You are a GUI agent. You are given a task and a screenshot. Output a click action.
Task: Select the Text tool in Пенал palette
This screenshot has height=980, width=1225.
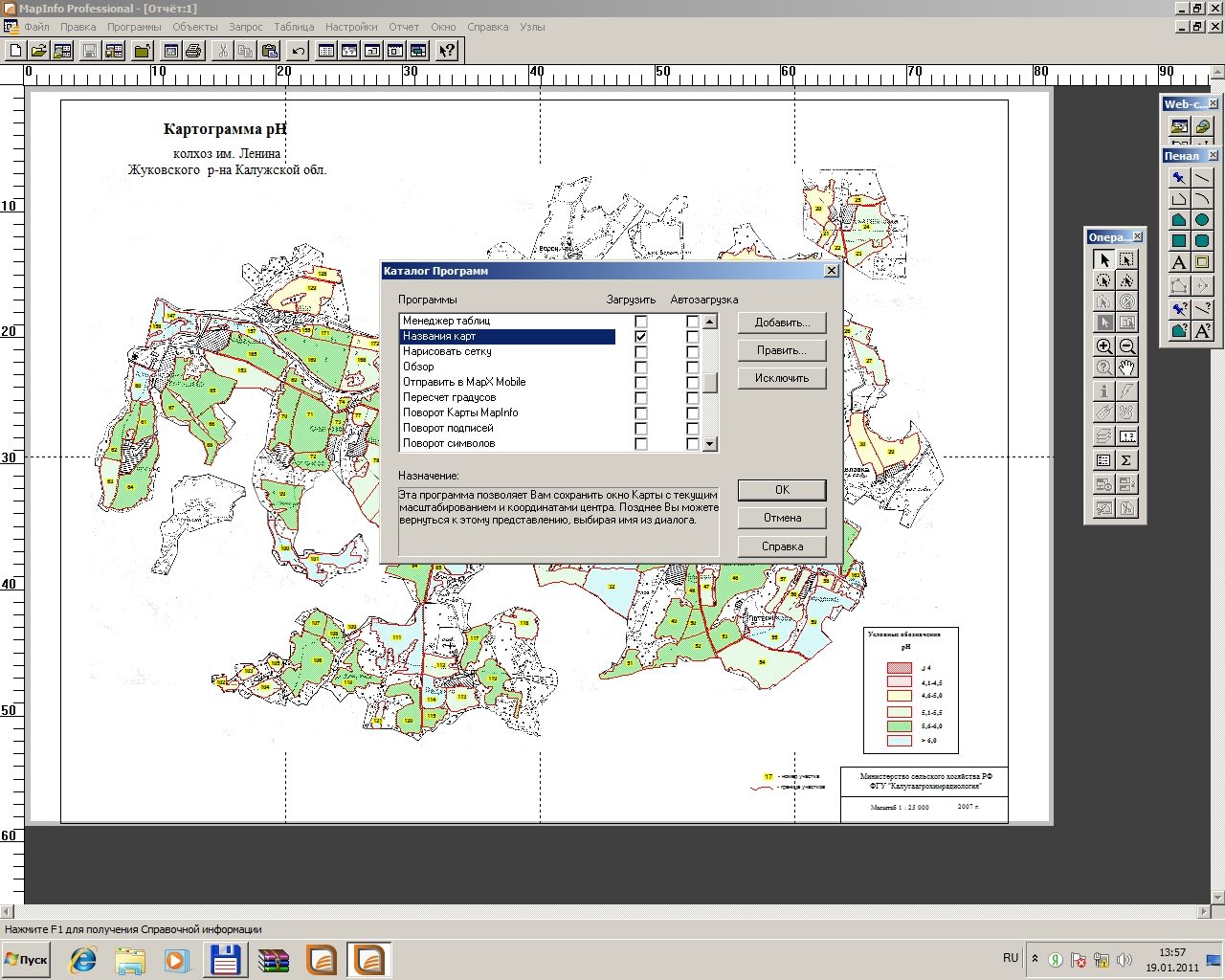pos(1179,262)
